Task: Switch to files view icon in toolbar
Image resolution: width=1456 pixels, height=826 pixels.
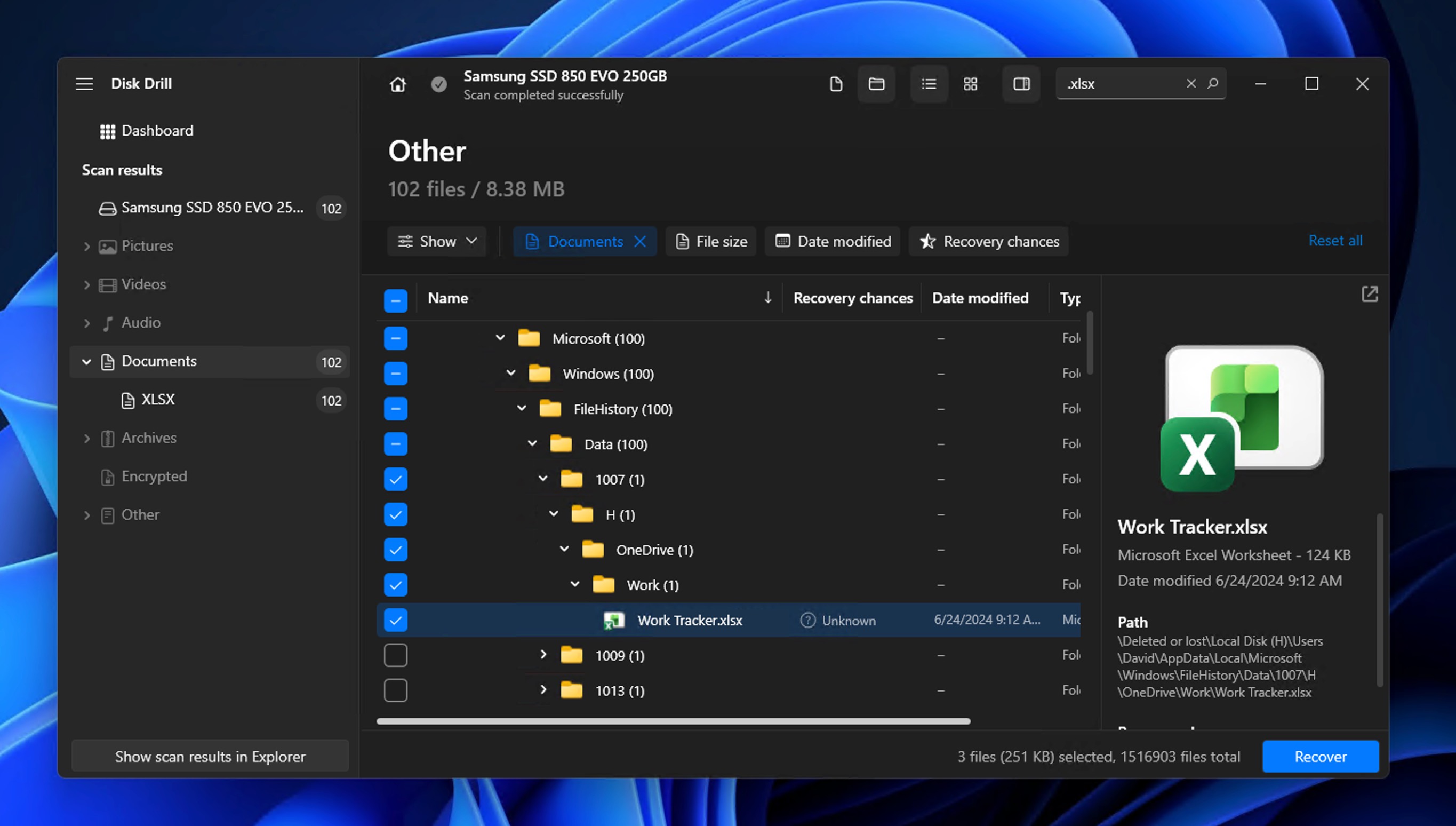Action: [836, 84]
